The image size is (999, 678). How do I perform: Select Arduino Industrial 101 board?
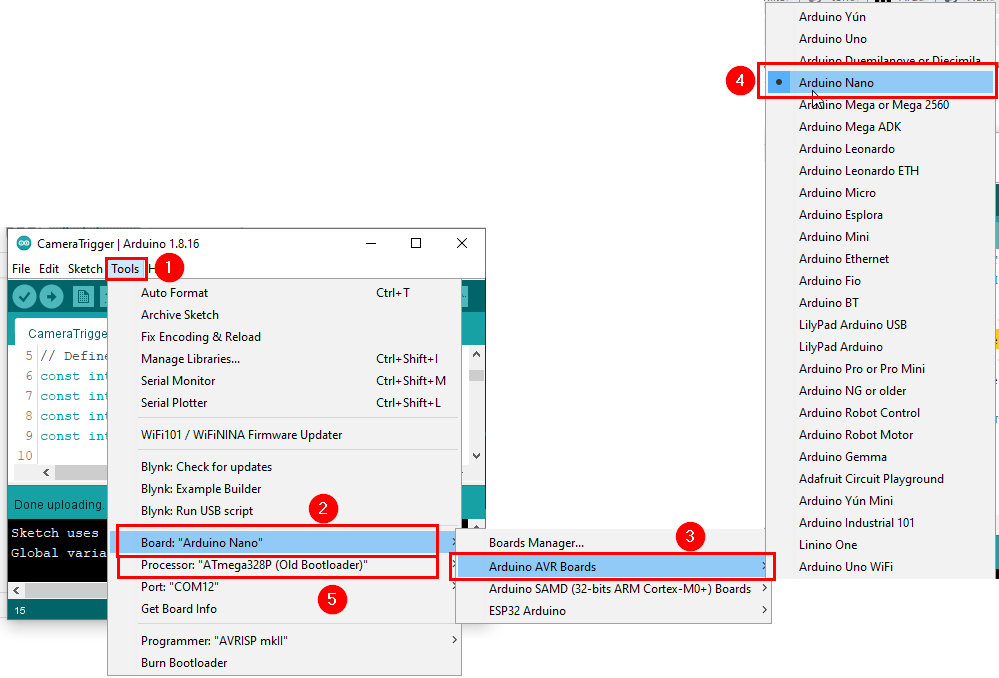coord(879,523)
